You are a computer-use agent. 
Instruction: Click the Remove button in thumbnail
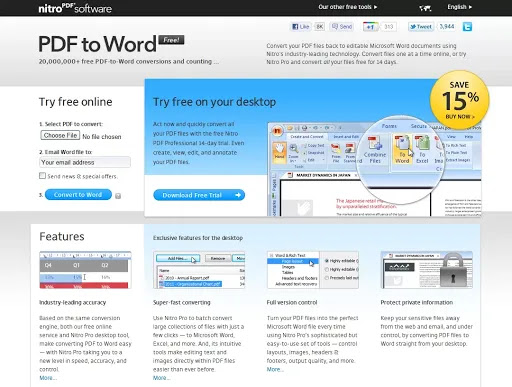point(218,258)
